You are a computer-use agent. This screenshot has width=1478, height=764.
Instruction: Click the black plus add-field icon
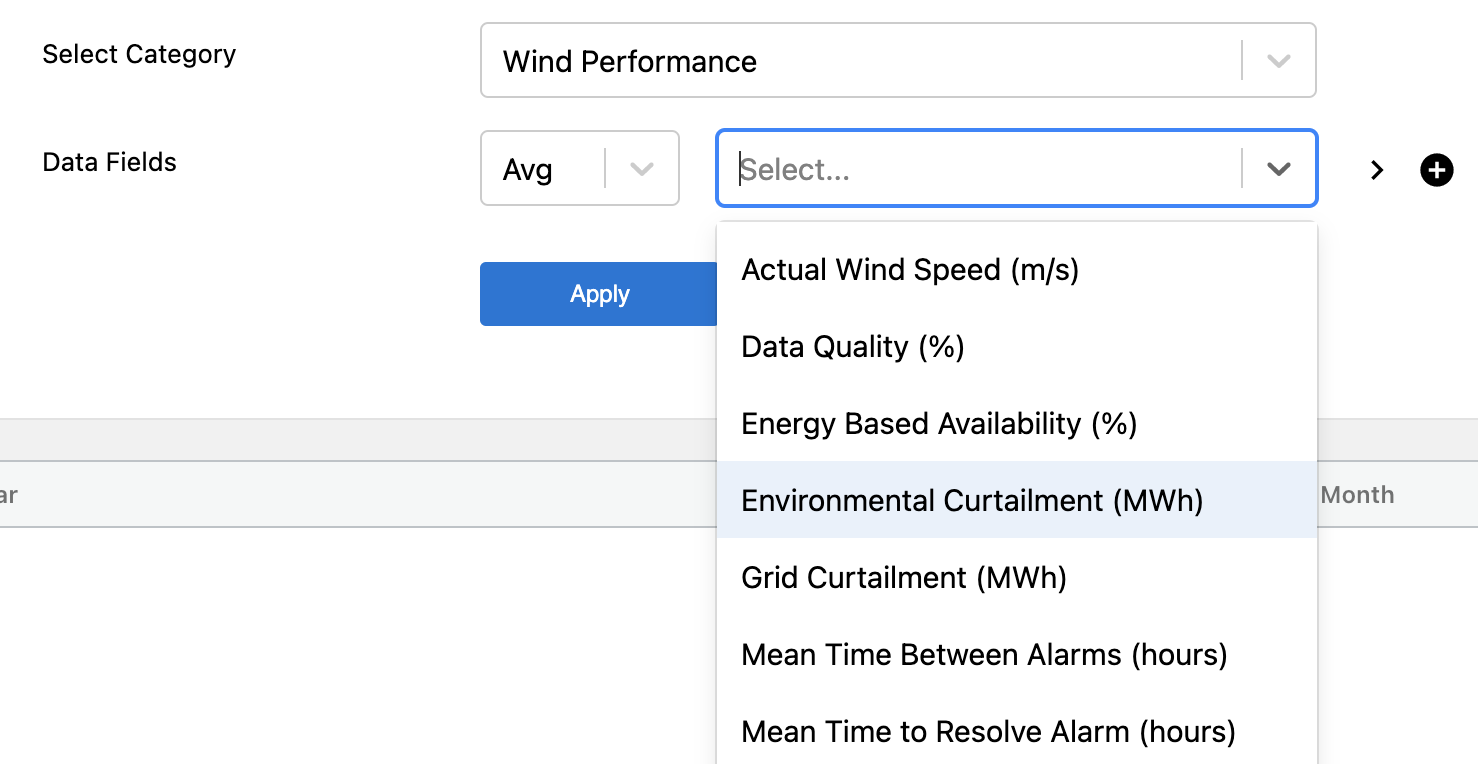(x=1437, y=170)
